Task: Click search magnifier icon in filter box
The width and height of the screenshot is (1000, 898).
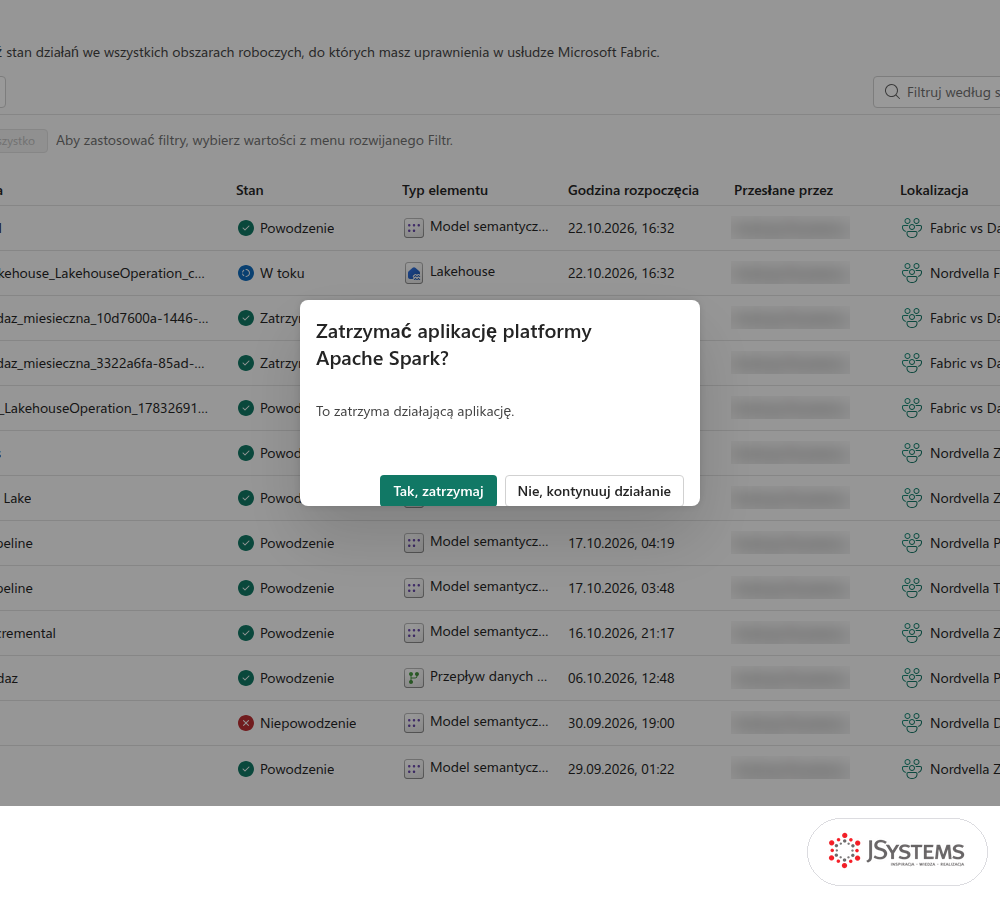Action: coord(892,92)
